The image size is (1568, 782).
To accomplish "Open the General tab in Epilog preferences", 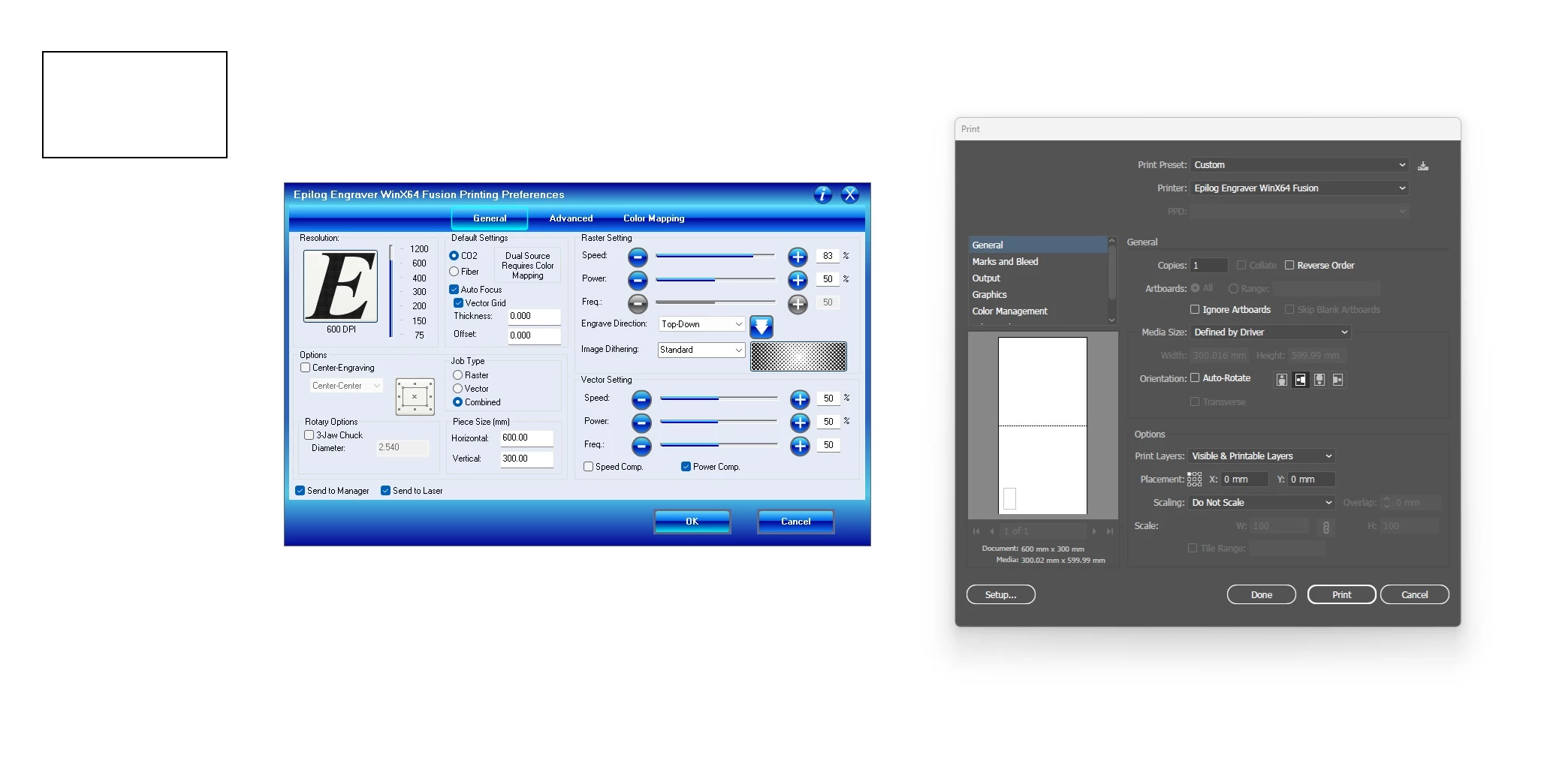I will (490, 218).
